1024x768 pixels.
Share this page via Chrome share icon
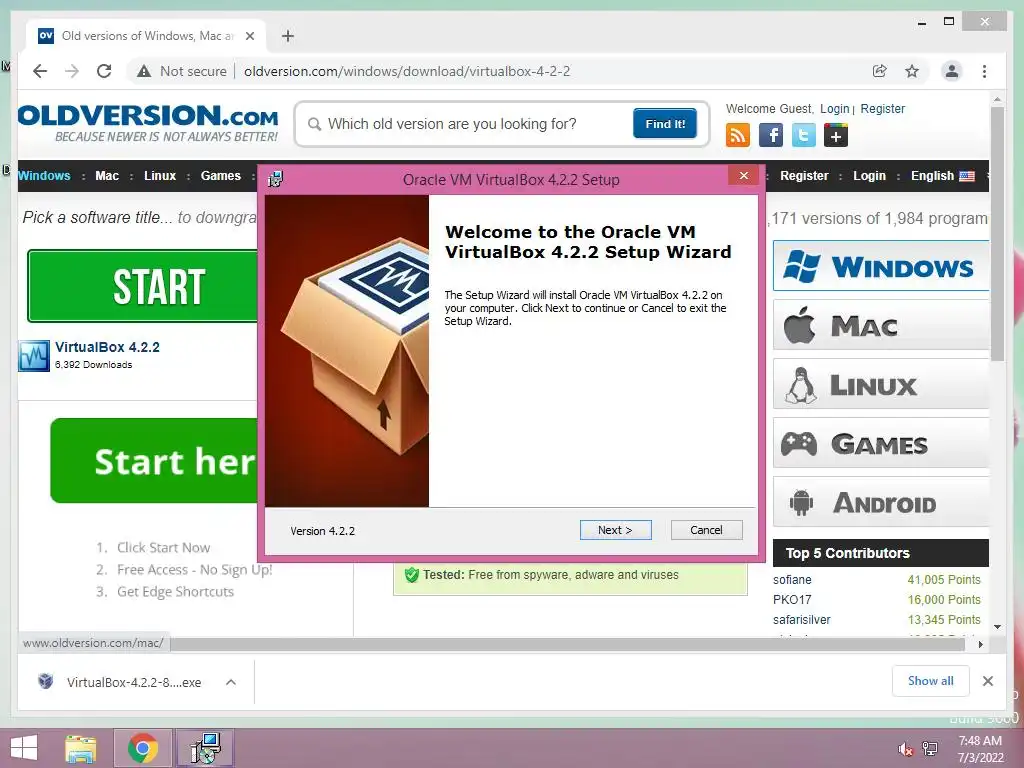[880, 71]
